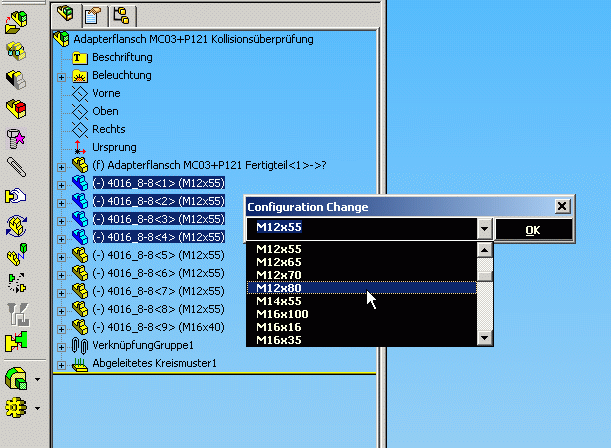The width and height of the screenshot is (611, 448).
Task: Click the M12x55 configuration input field
Action: point(362,229)
